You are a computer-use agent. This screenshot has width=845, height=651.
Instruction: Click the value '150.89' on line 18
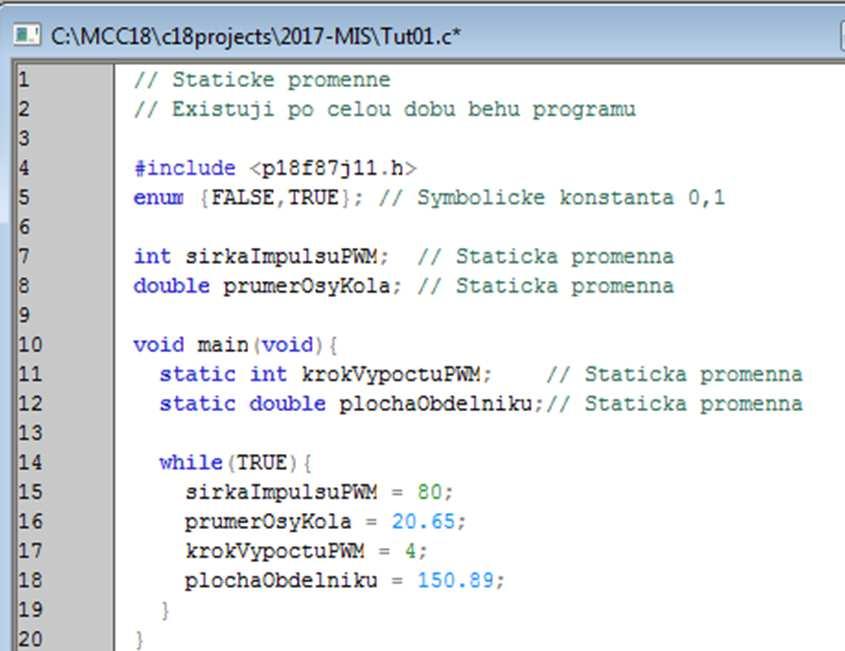[456, 580]
